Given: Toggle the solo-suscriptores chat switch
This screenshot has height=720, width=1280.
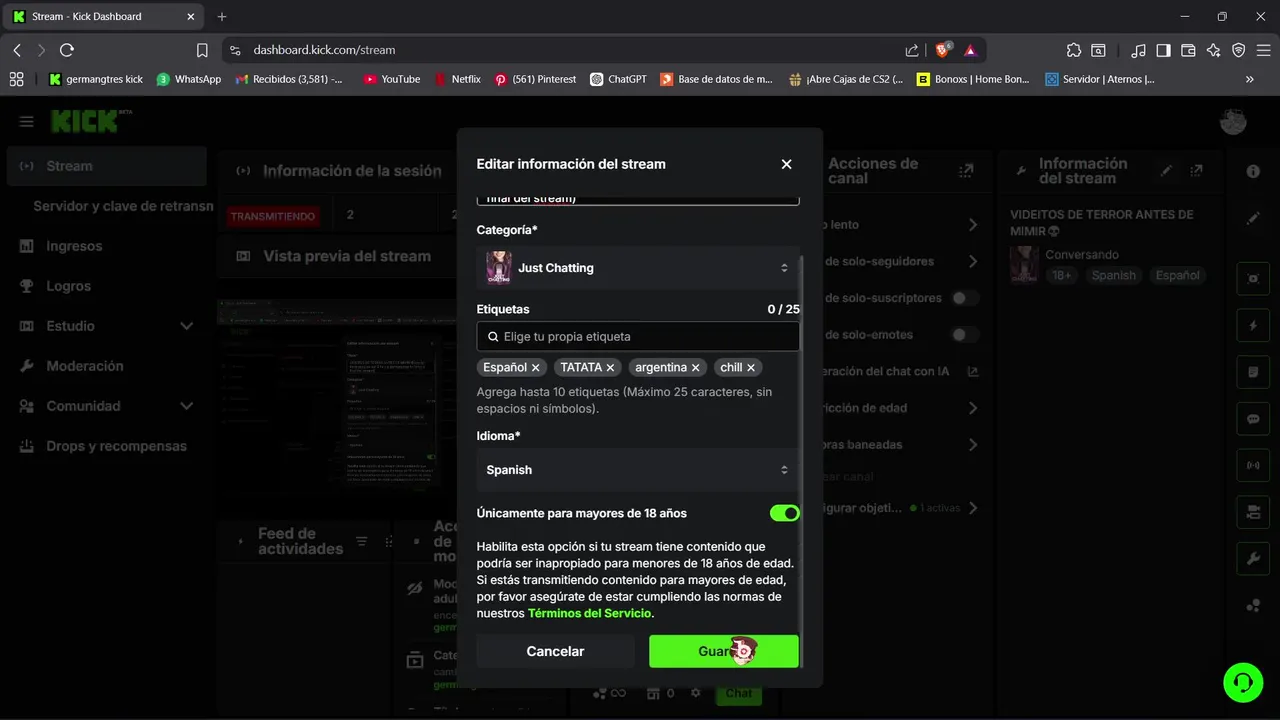Looking at the screenshot, I should click(x=965, y=298).
